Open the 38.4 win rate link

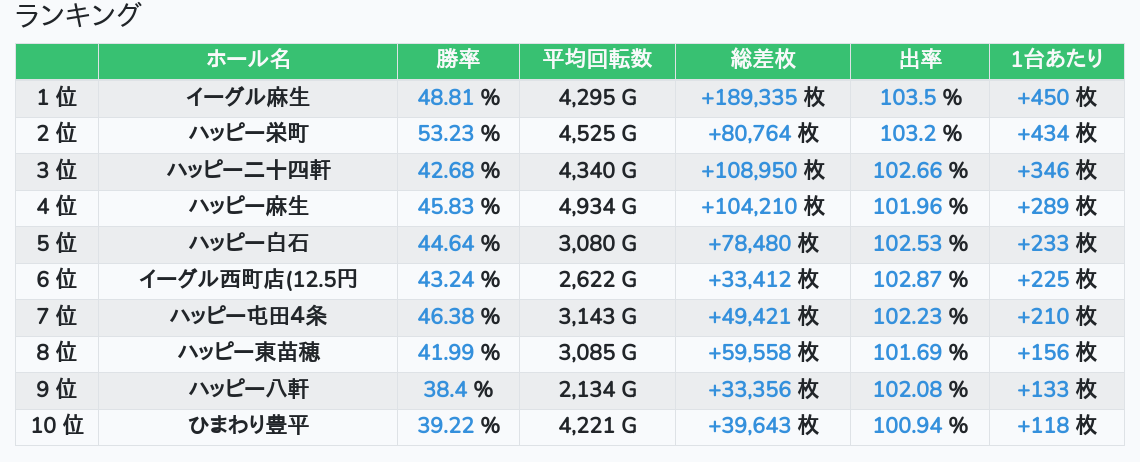click(445, 389)
